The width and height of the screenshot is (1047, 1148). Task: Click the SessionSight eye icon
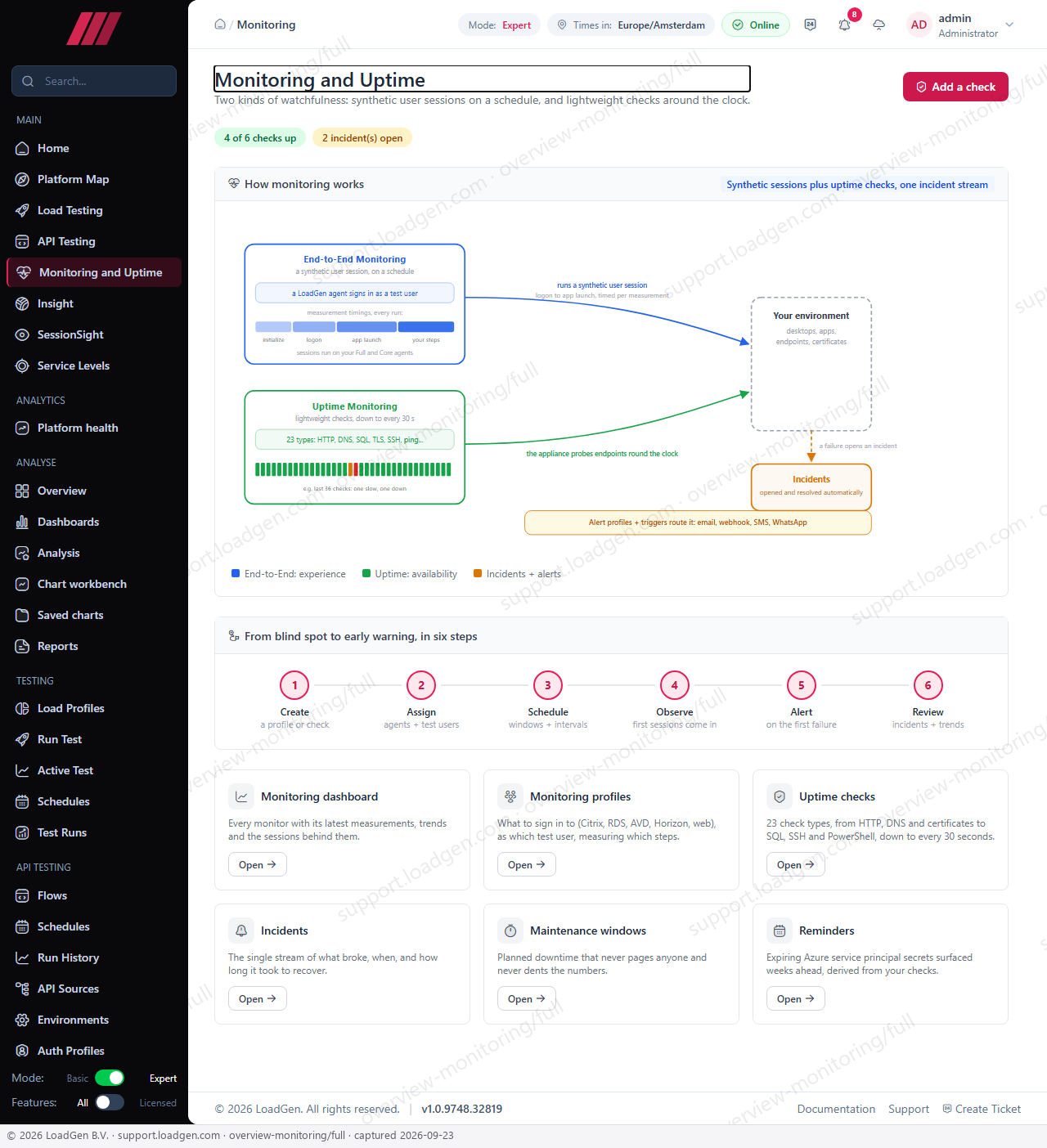22,334
